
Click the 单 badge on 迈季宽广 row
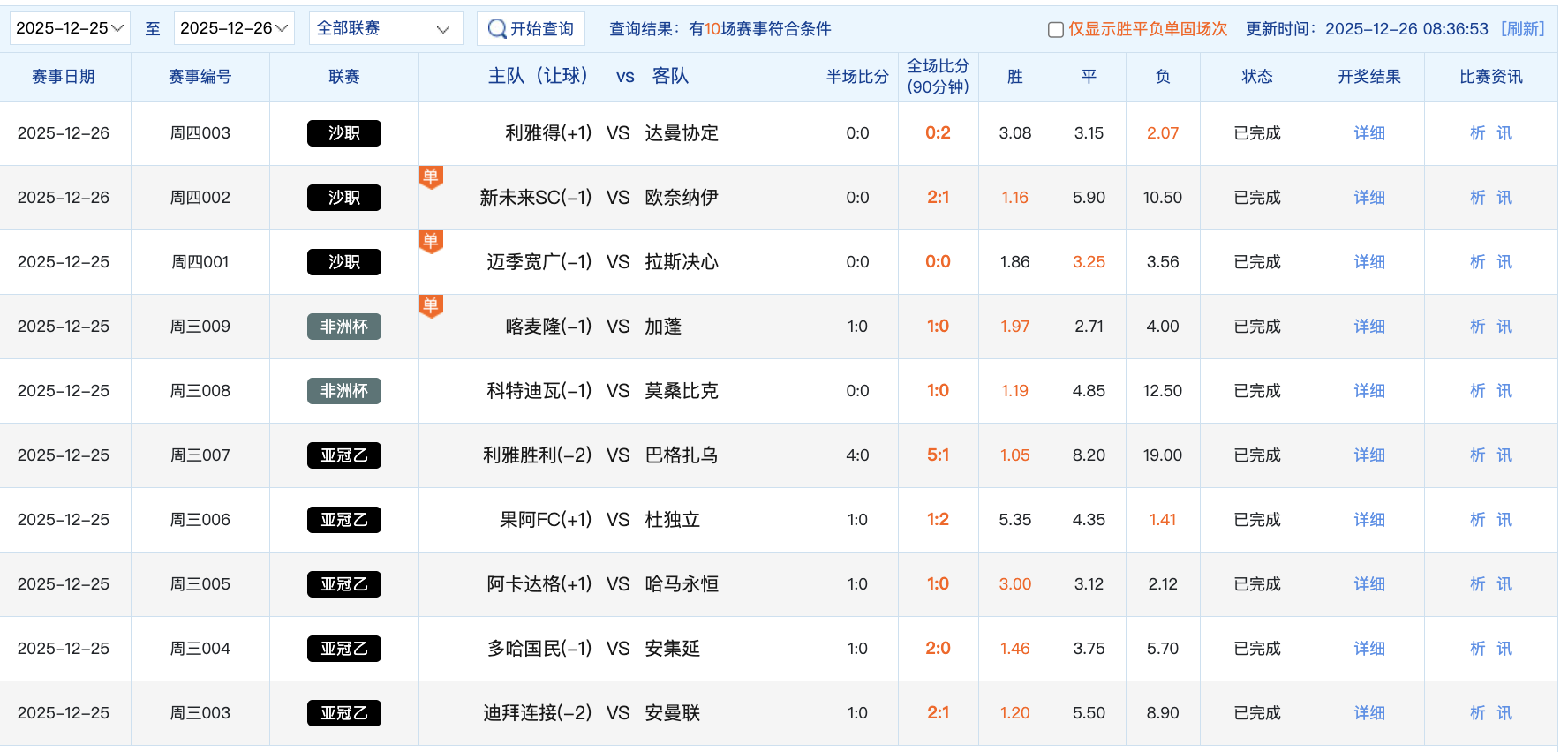click(431, 242)
